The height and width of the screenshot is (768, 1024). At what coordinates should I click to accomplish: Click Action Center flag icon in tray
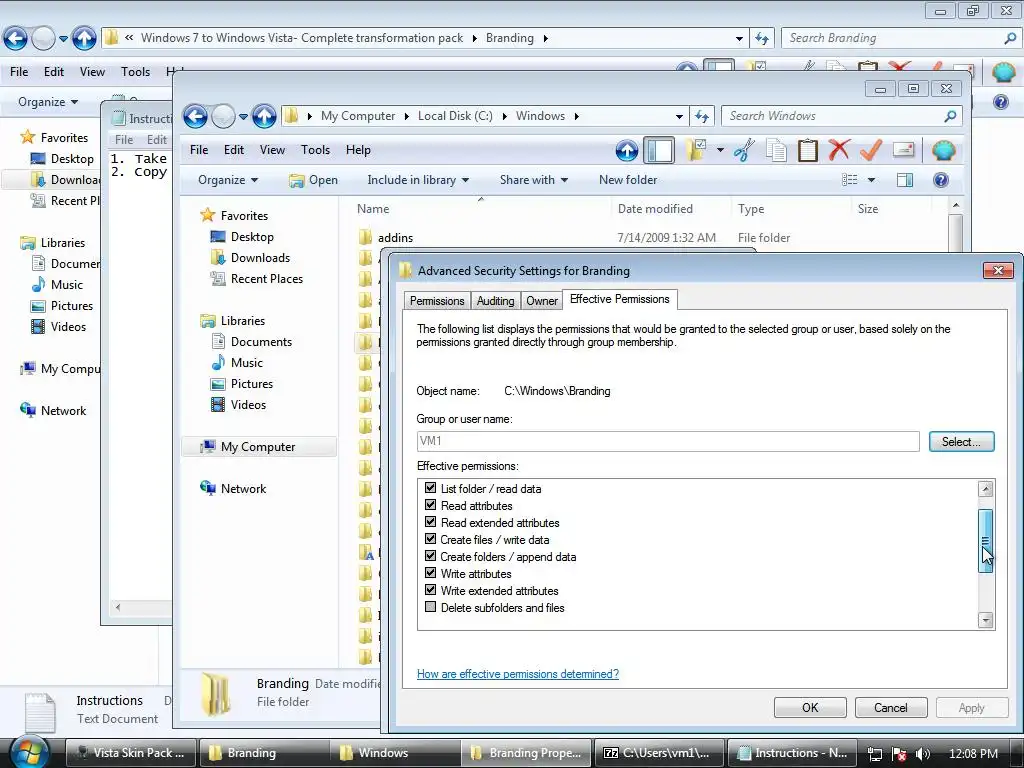pos(899,754)
